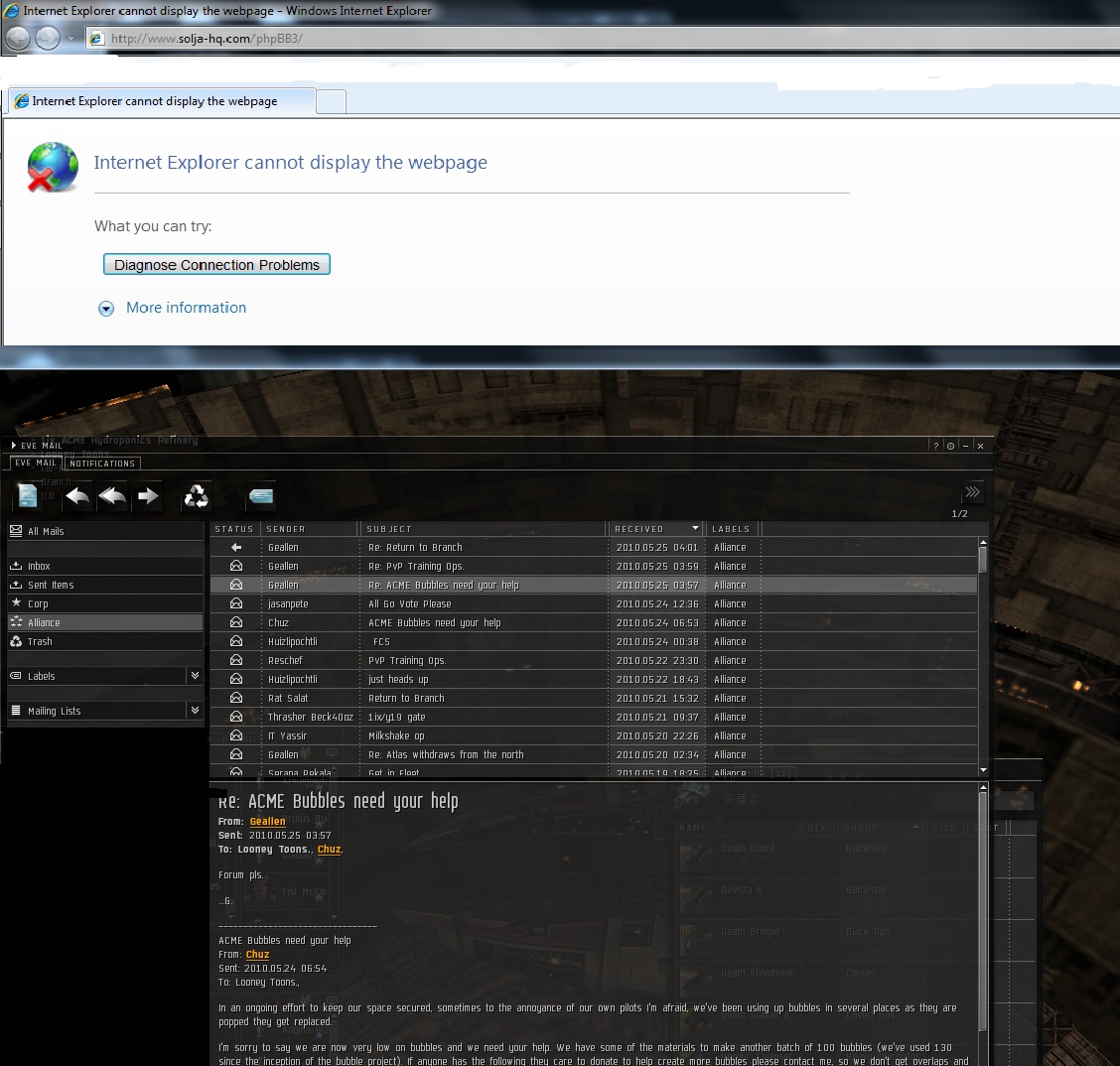Click Diagnose Connection Problems button
1120x1066 pixels.
click(x=216, y=264)
